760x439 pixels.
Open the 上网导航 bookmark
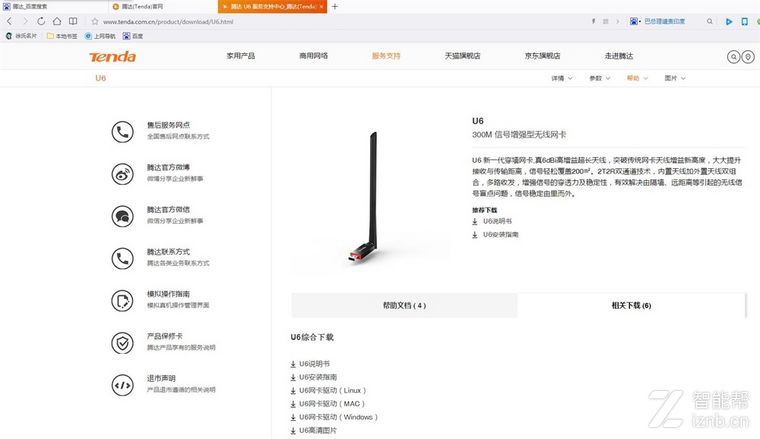(x=100, y=36)
